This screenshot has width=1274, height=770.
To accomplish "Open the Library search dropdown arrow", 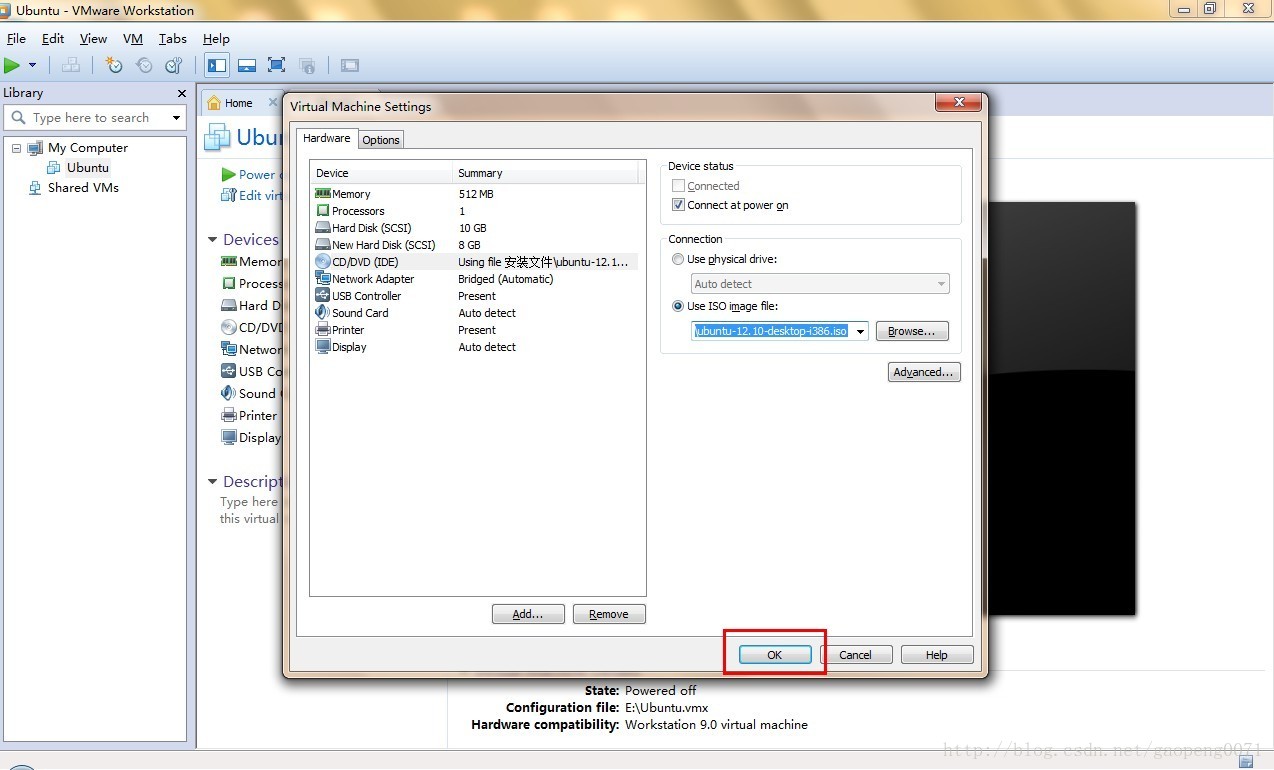I will (177, 118).
